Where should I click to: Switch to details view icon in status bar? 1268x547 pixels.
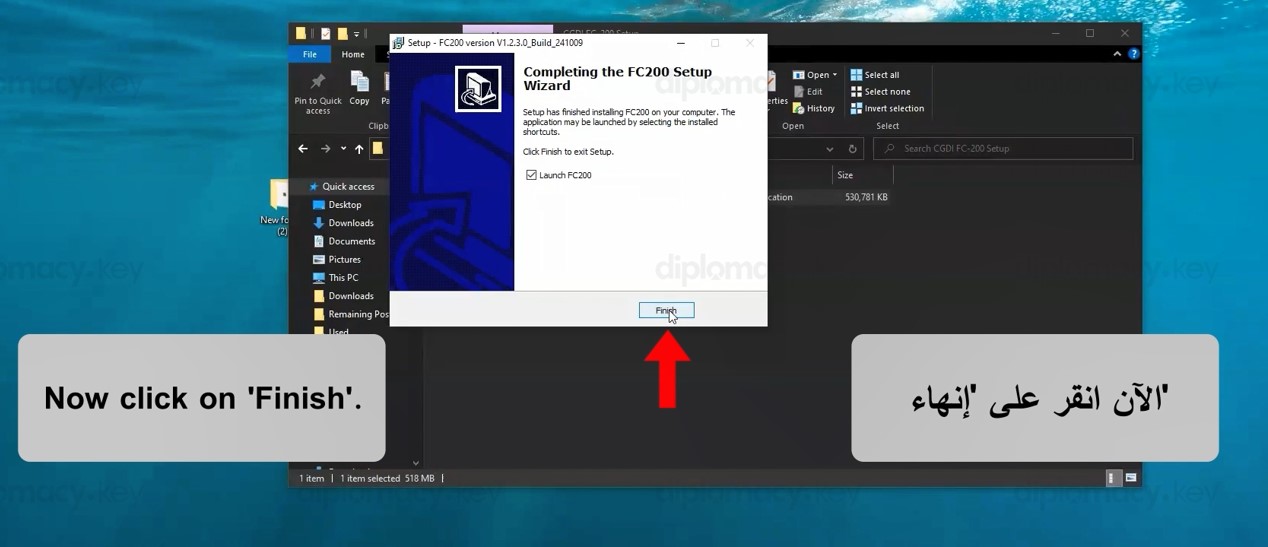[1114, 478]
